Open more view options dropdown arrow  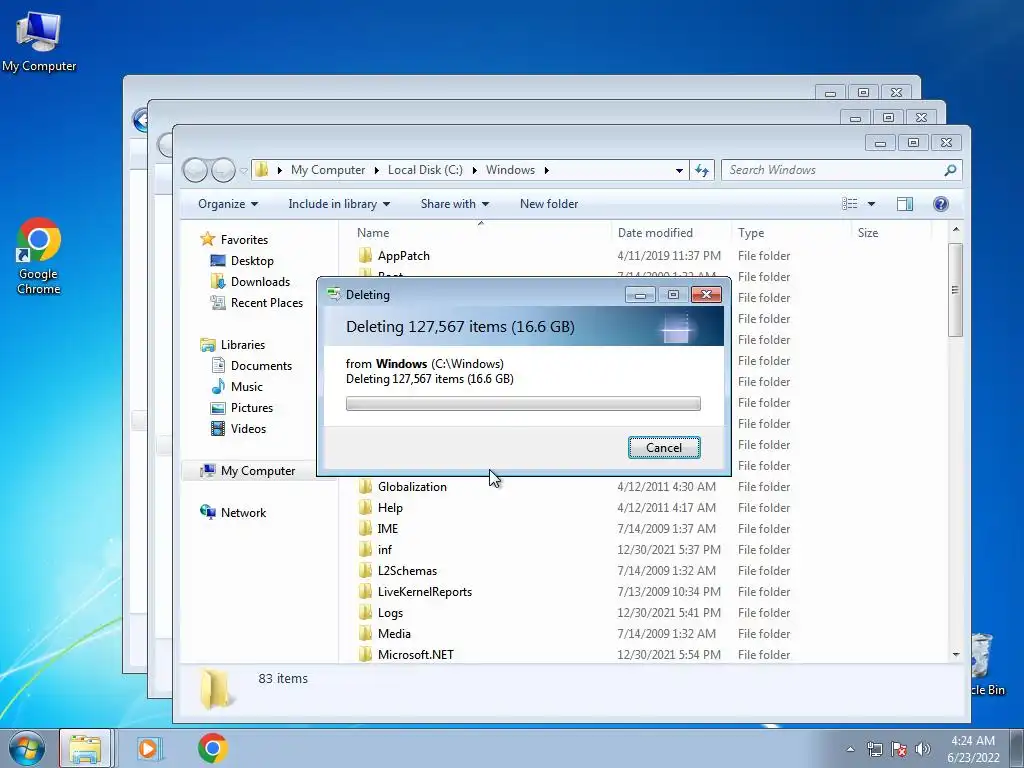pyautogui.click(x=871, y=204)
